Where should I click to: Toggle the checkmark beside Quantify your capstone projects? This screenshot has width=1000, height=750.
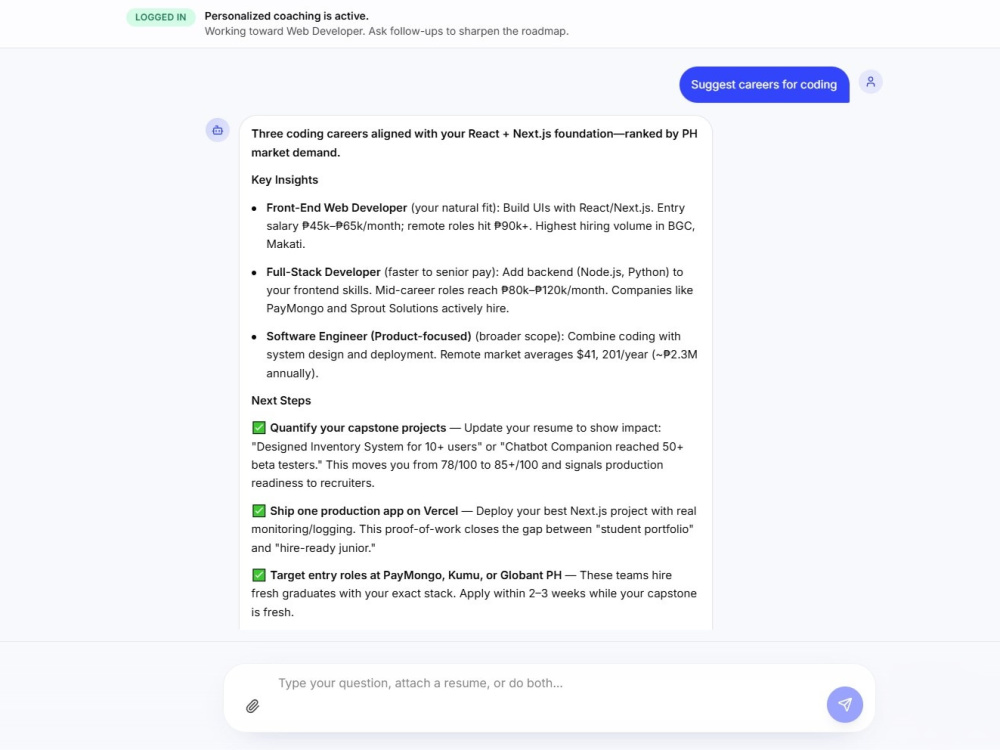[259, 427]
